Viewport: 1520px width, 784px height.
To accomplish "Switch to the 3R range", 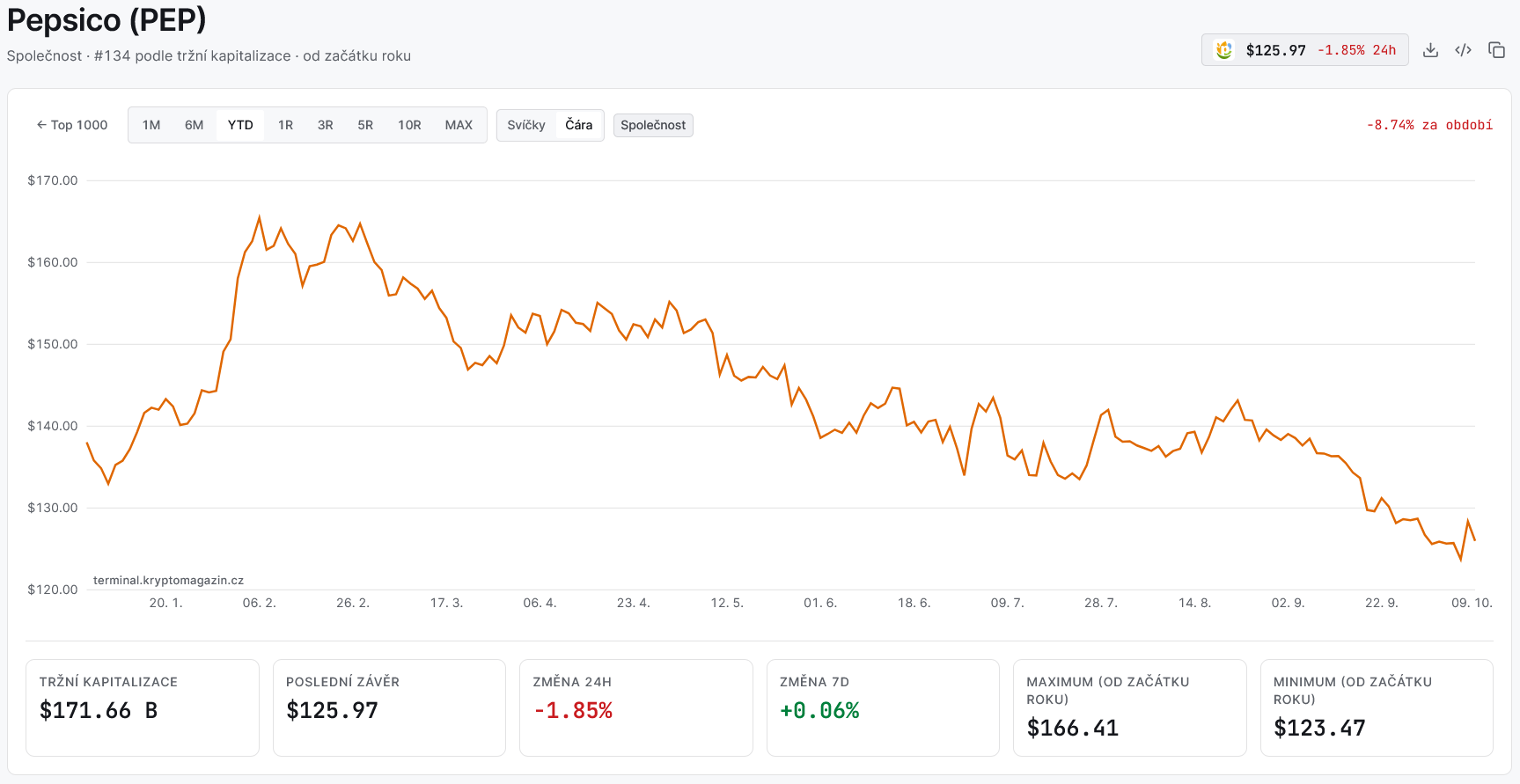I will (x=325, y=125).
